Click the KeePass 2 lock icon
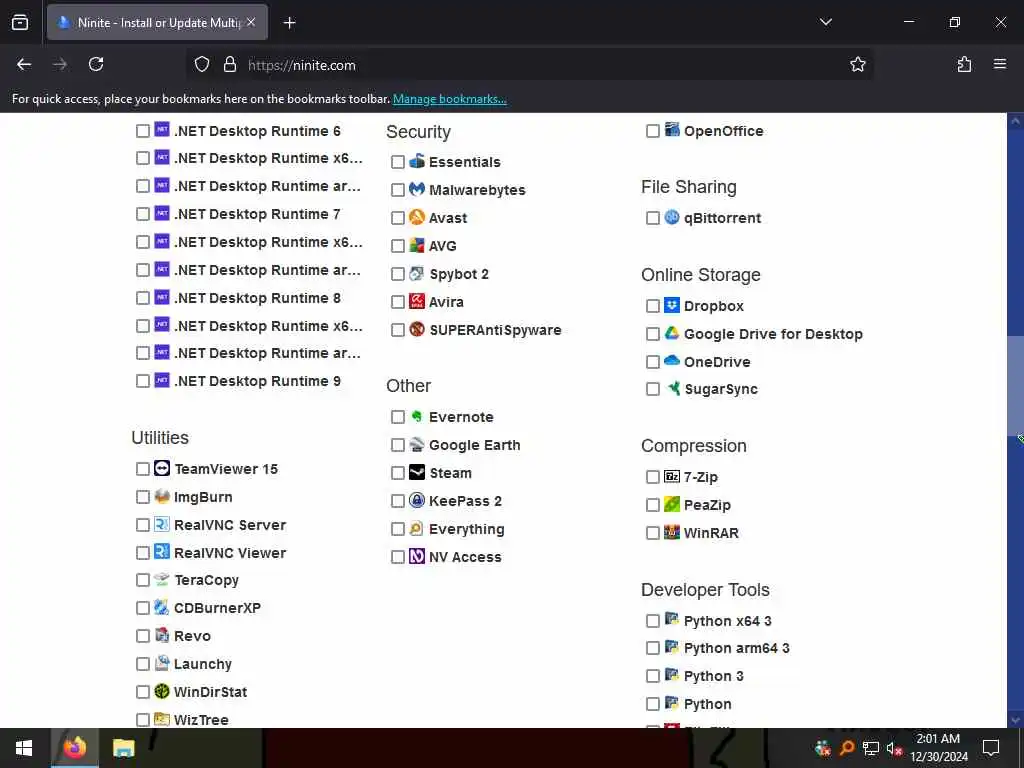 [417, 500]
